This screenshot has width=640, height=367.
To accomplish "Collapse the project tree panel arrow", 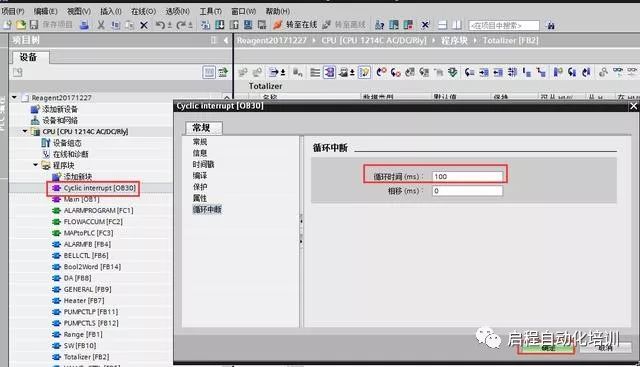I will click(x=226, y=40).
